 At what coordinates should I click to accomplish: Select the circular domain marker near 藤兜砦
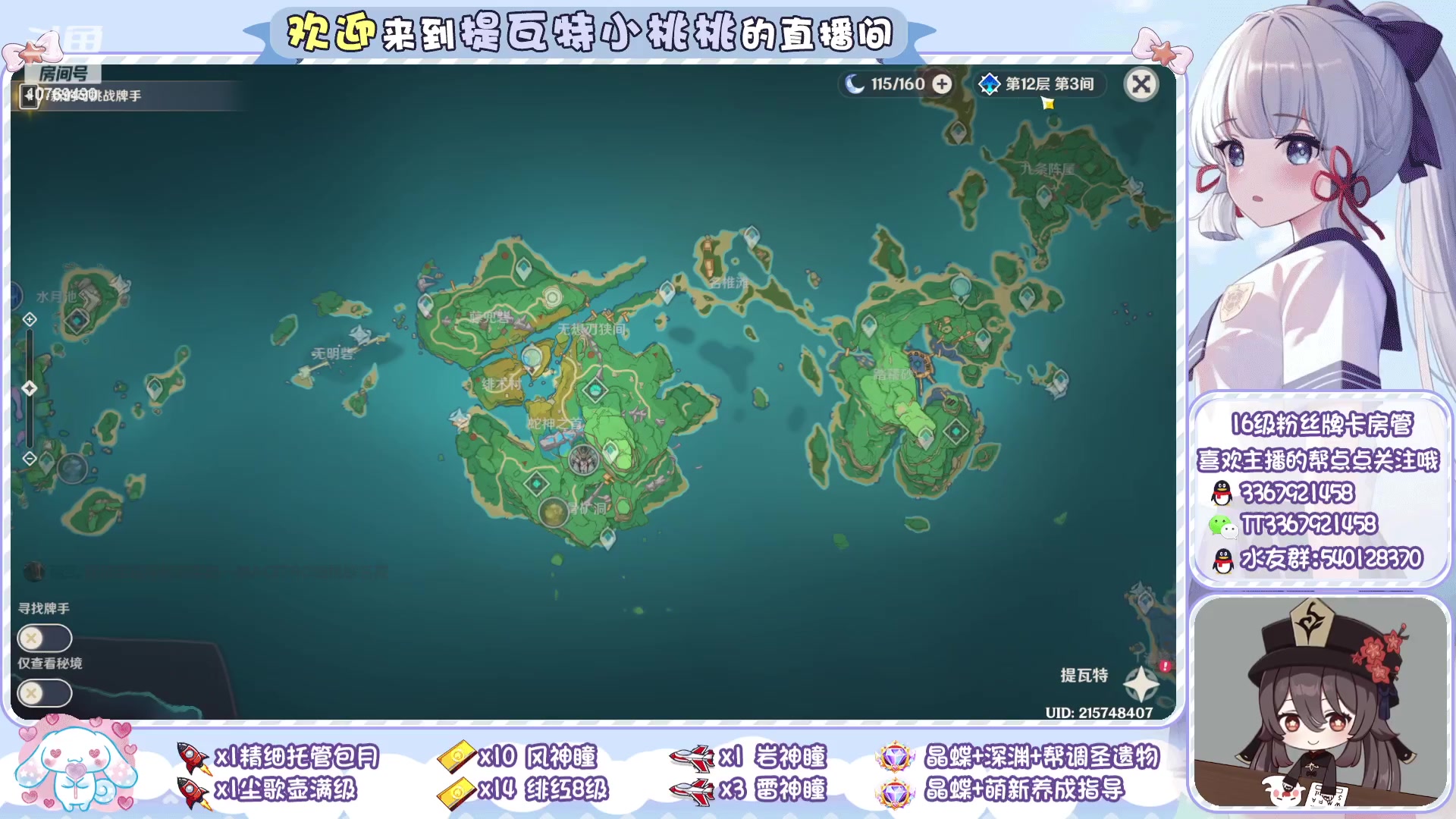coord(553,297)
